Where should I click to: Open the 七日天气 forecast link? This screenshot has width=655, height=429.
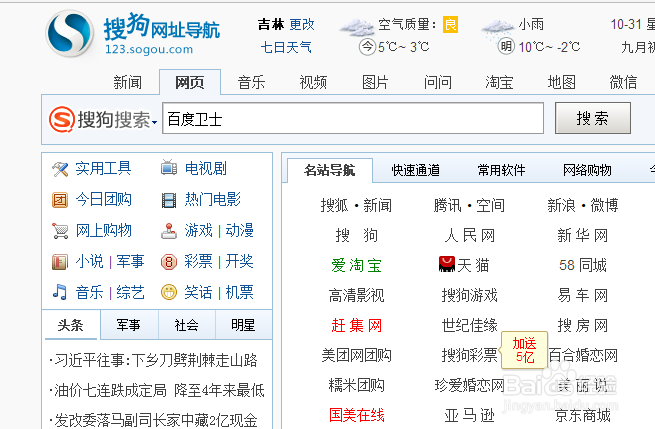click(286, 47)
